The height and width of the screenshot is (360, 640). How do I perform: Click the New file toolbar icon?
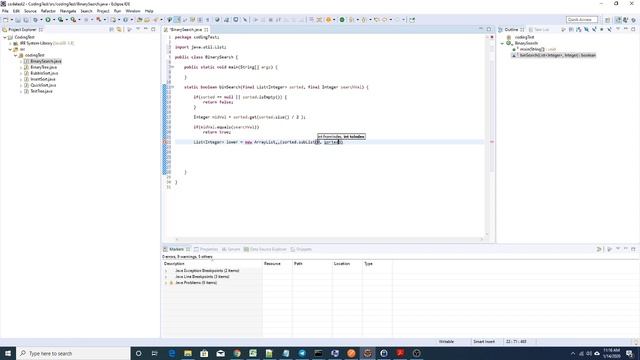pos(5,20)
